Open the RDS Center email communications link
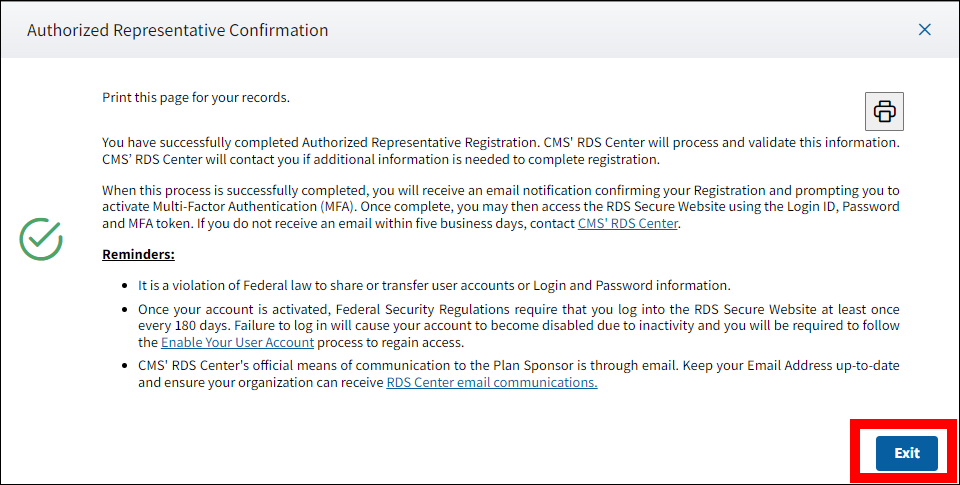The height and width of the screenshot is (485, 960). click(x=491, y=383)
